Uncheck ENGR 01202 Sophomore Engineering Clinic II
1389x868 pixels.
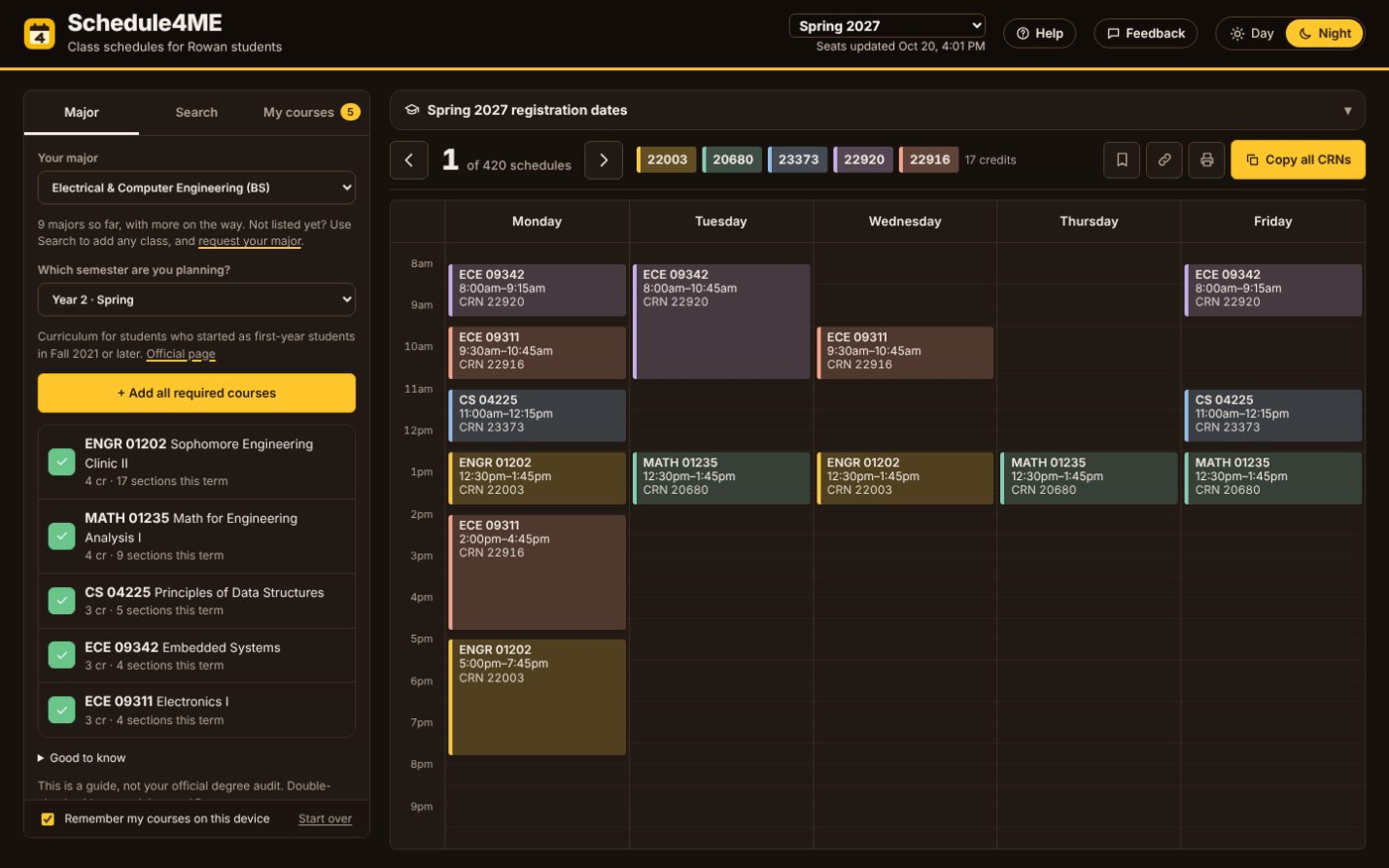point(62,462)
